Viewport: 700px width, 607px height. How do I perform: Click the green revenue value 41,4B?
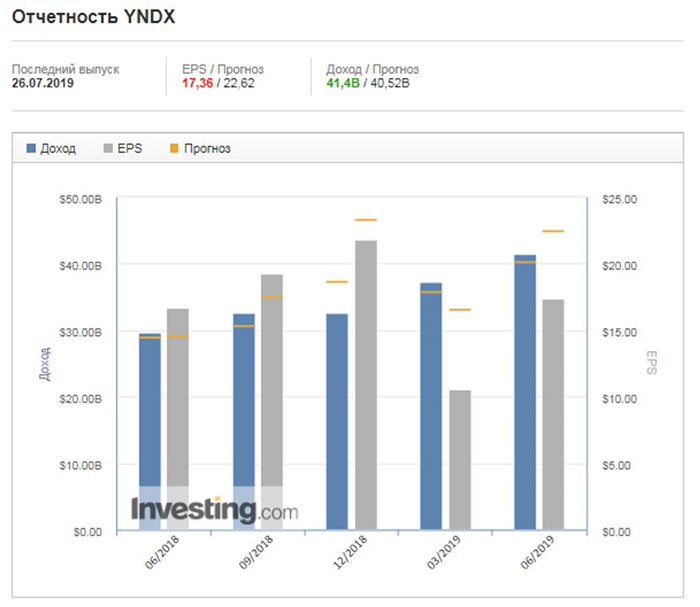point(343,83)
